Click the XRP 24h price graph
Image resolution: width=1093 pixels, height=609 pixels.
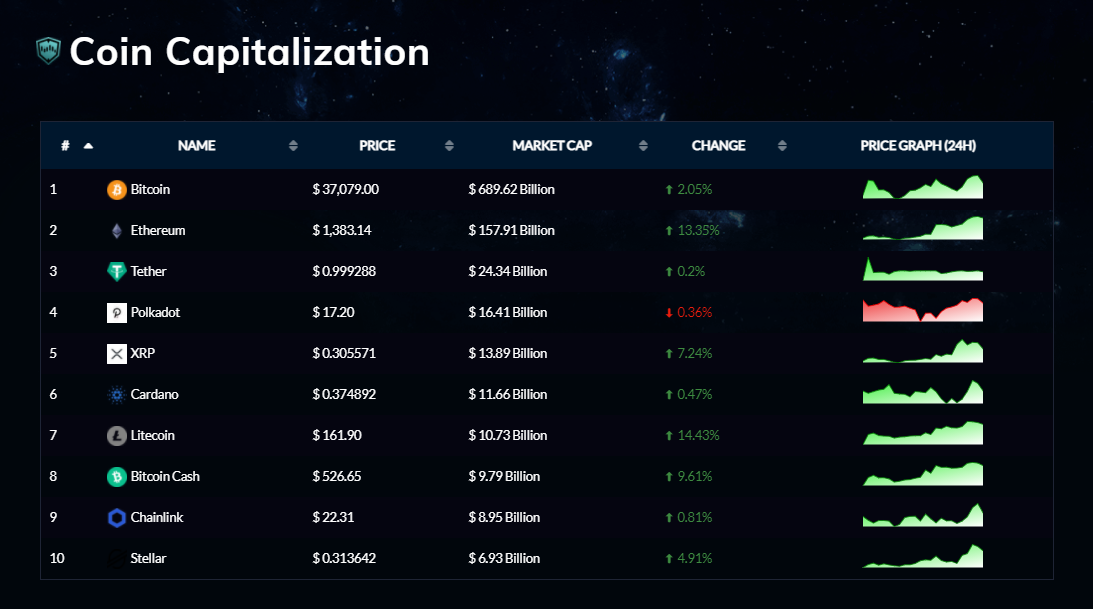point(923,351)
